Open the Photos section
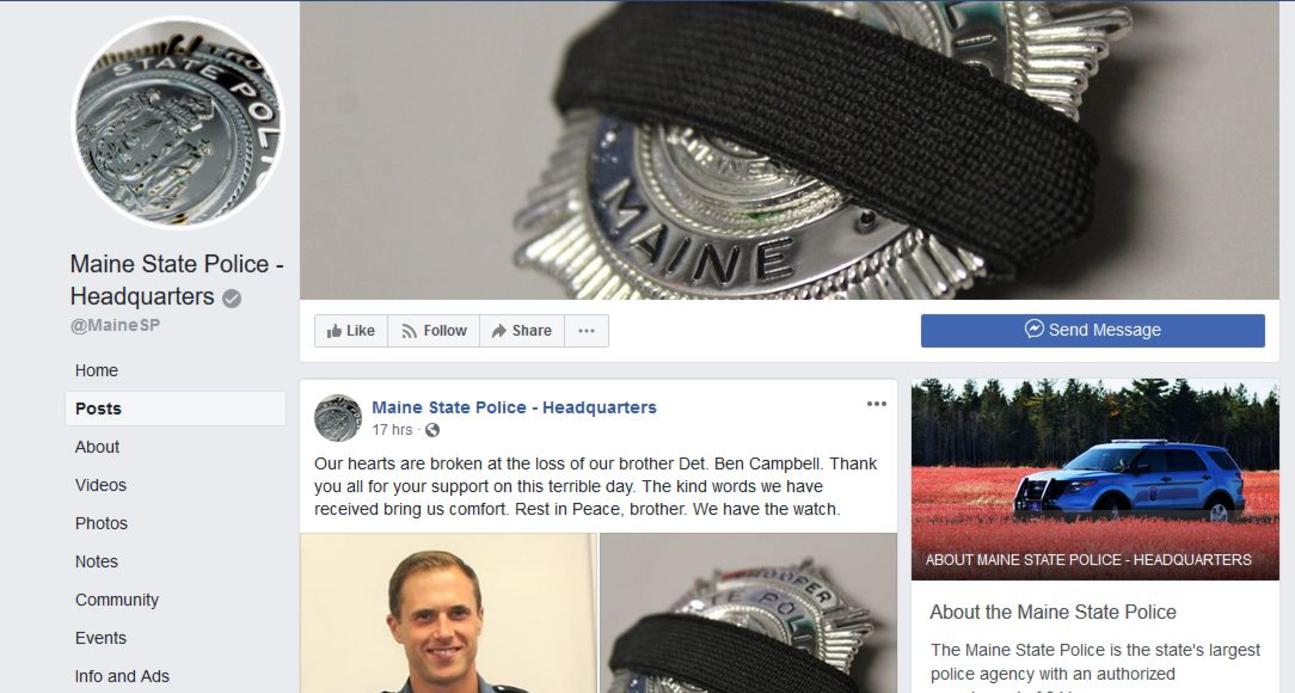Screen dimensions: 1295x693 coord(101,523)
